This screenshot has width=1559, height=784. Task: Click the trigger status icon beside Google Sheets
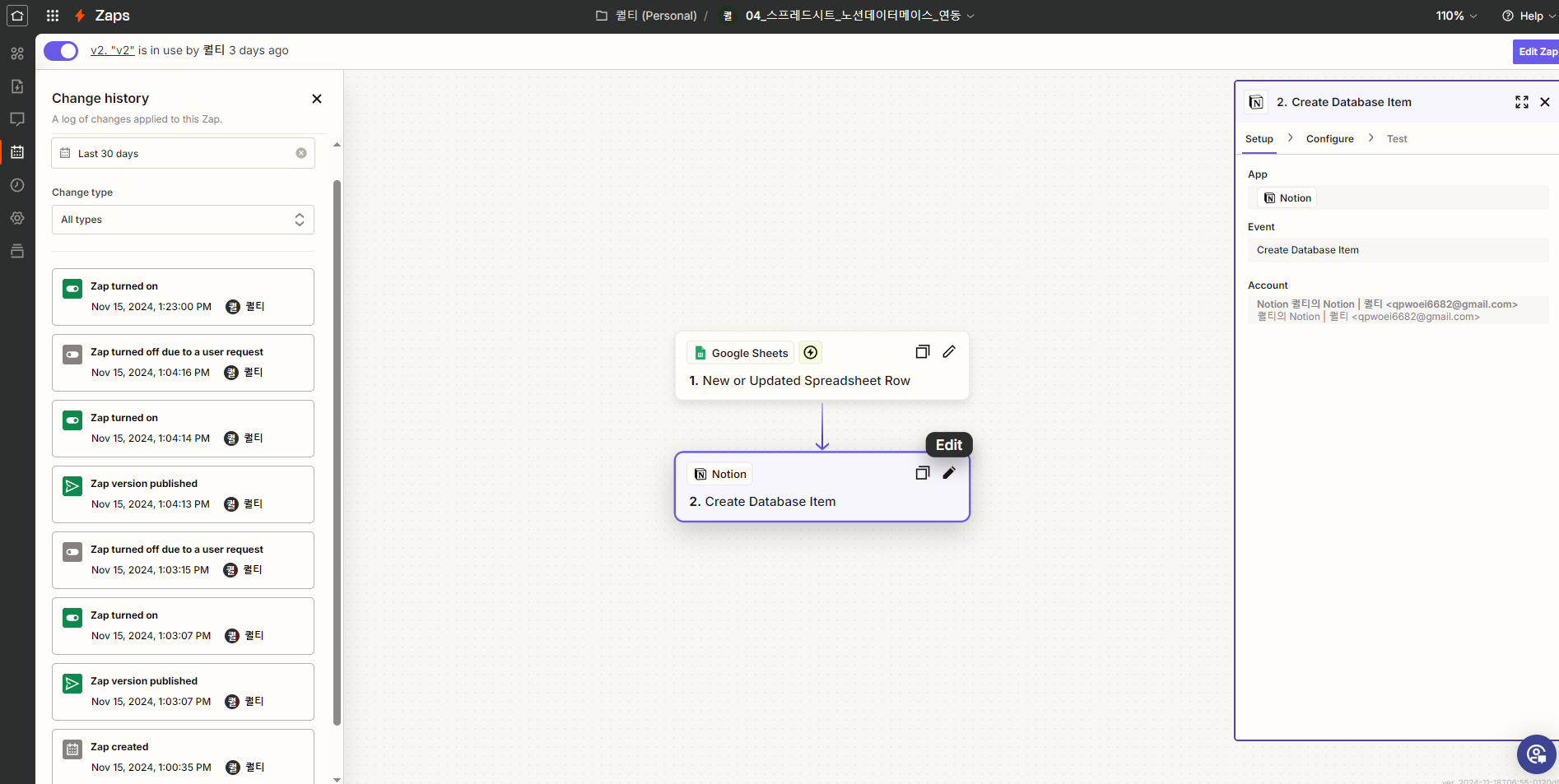pyautogui.click(x=811, y=353)
